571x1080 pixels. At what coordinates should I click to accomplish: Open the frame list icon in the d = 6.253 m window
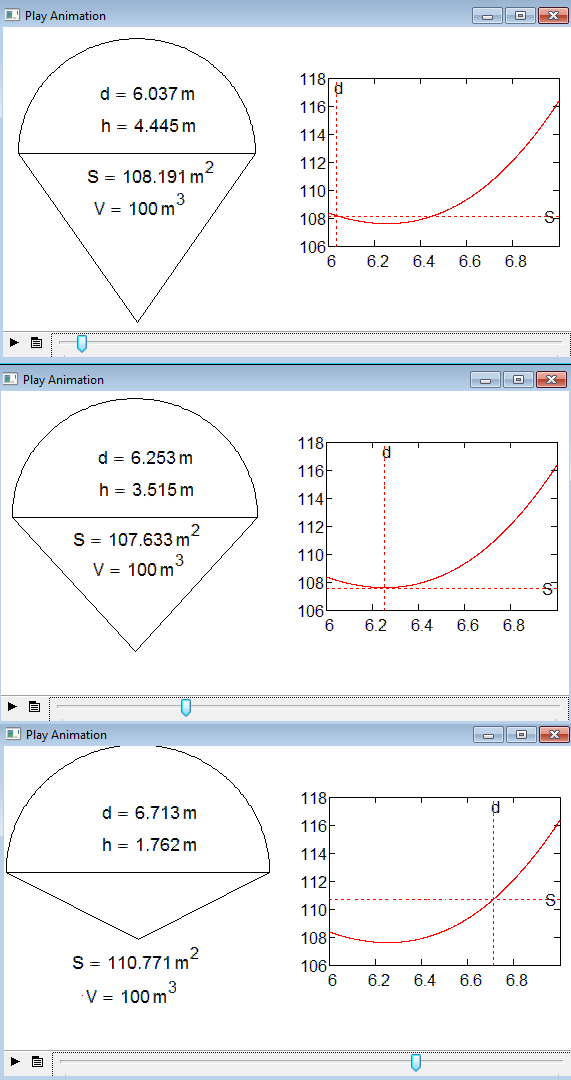point(34,706)
